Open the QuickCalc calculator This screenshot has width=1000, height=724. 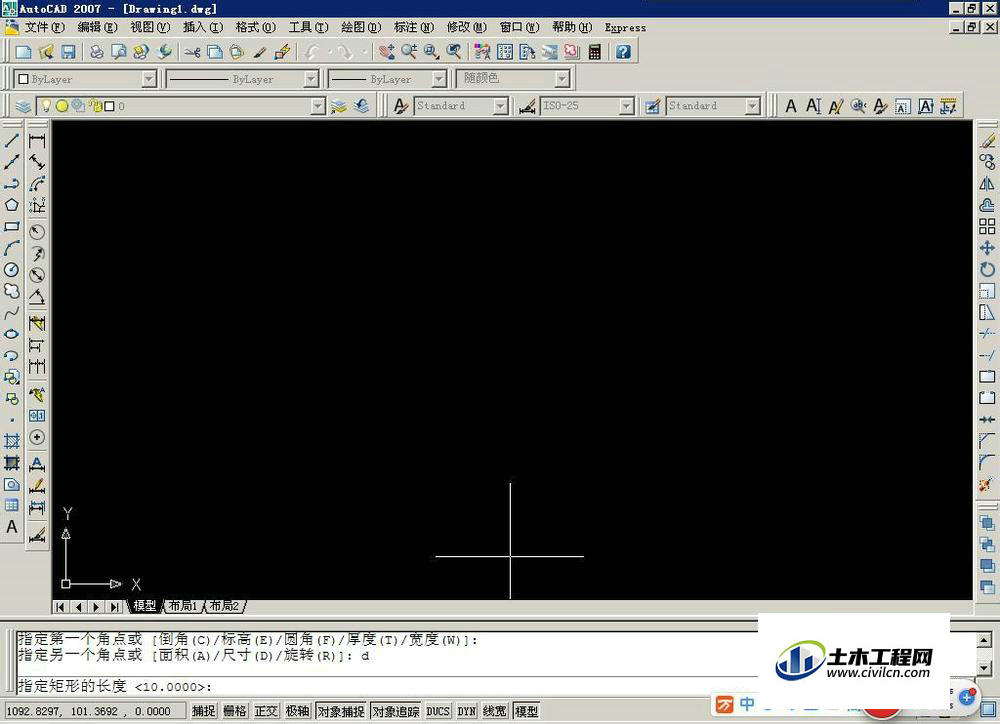pyautogui.click(x=594, y=52)
